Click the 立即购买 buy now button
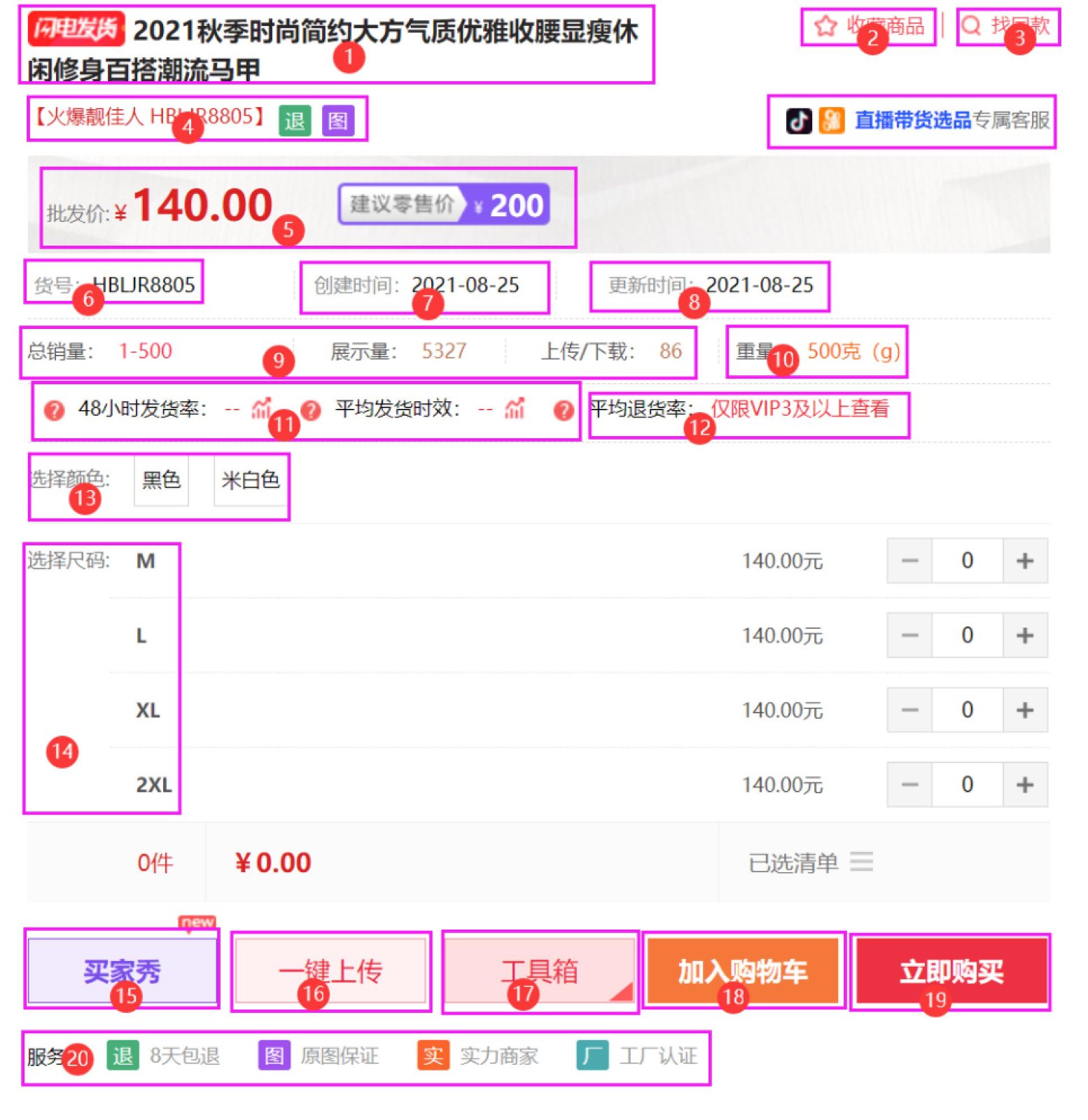The width and height of the screenshot is (1088, 1120). pyautogui.click(x=951, y=970)
